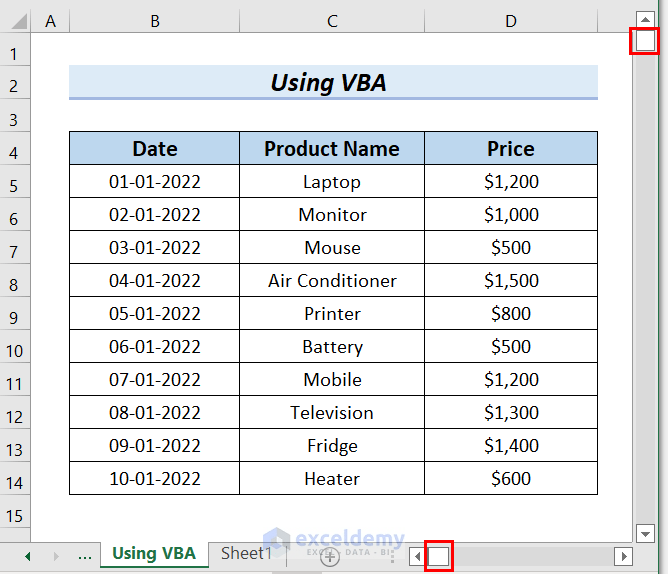
Task: Select the Mouse cell
Action: [x=332, y=248]
